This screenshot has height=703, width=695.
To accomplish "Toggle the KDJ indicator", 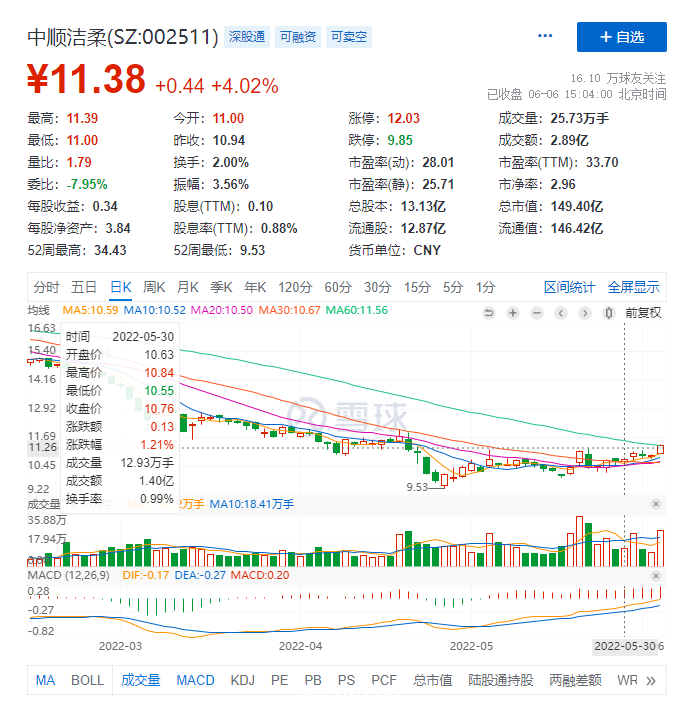I will (243, 681).
